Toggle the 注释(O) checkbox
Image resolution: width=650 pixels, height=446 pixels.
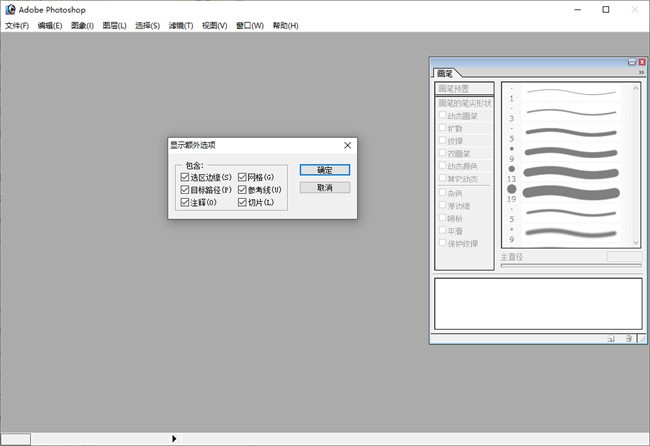tap(185, 202)
